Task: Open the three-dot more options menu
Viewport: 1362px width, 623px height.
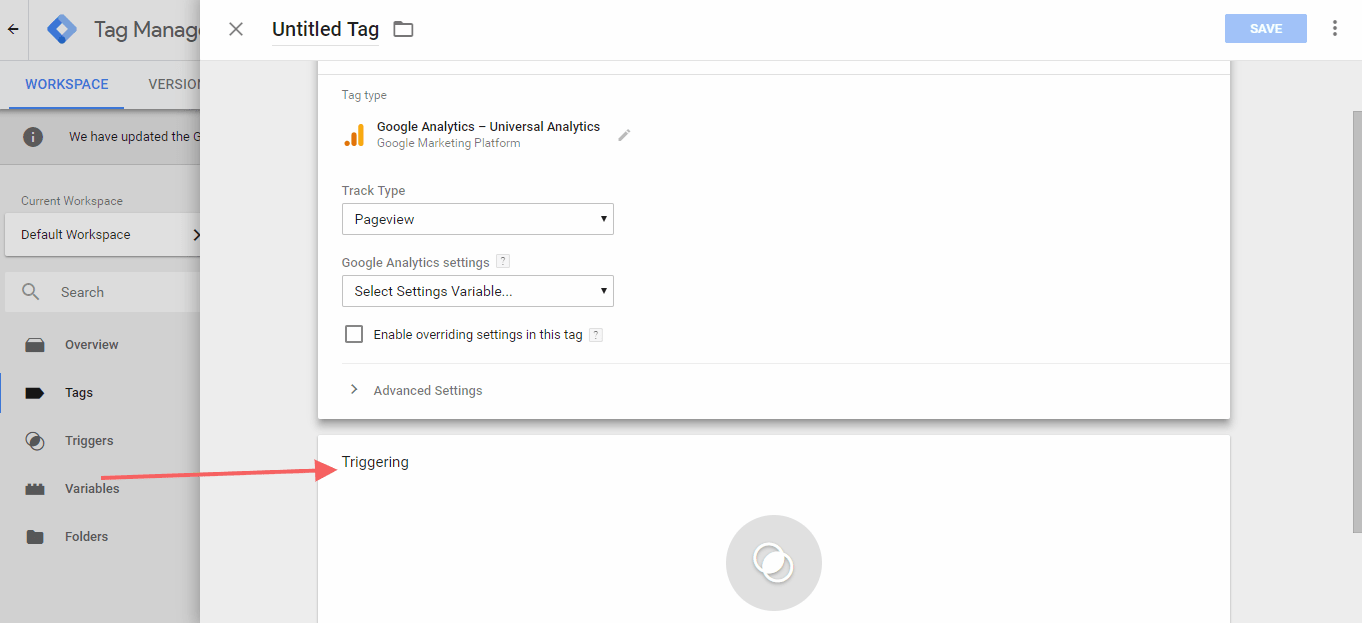Action: click(1334, 29)
